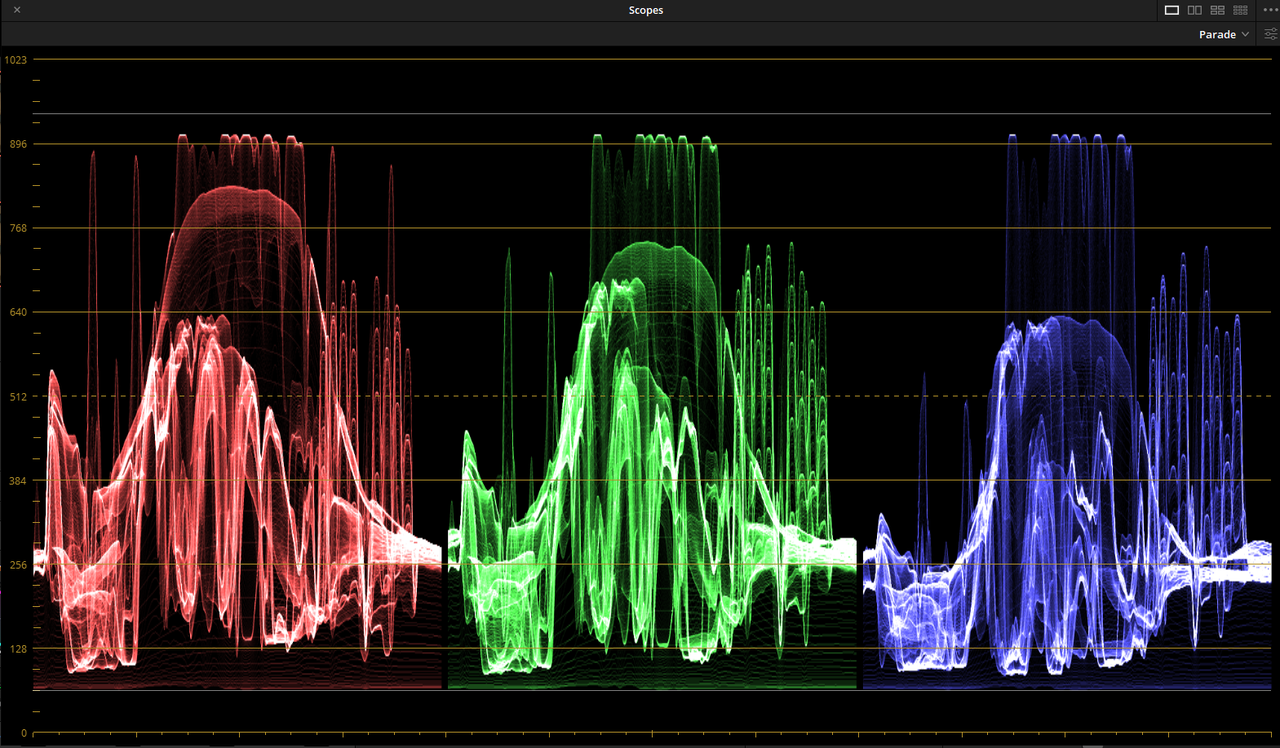Viewport: 1280px width, 748px height.
Task: Click the 512 scale label
Action: pyautogui.click(x=19, y=396)
